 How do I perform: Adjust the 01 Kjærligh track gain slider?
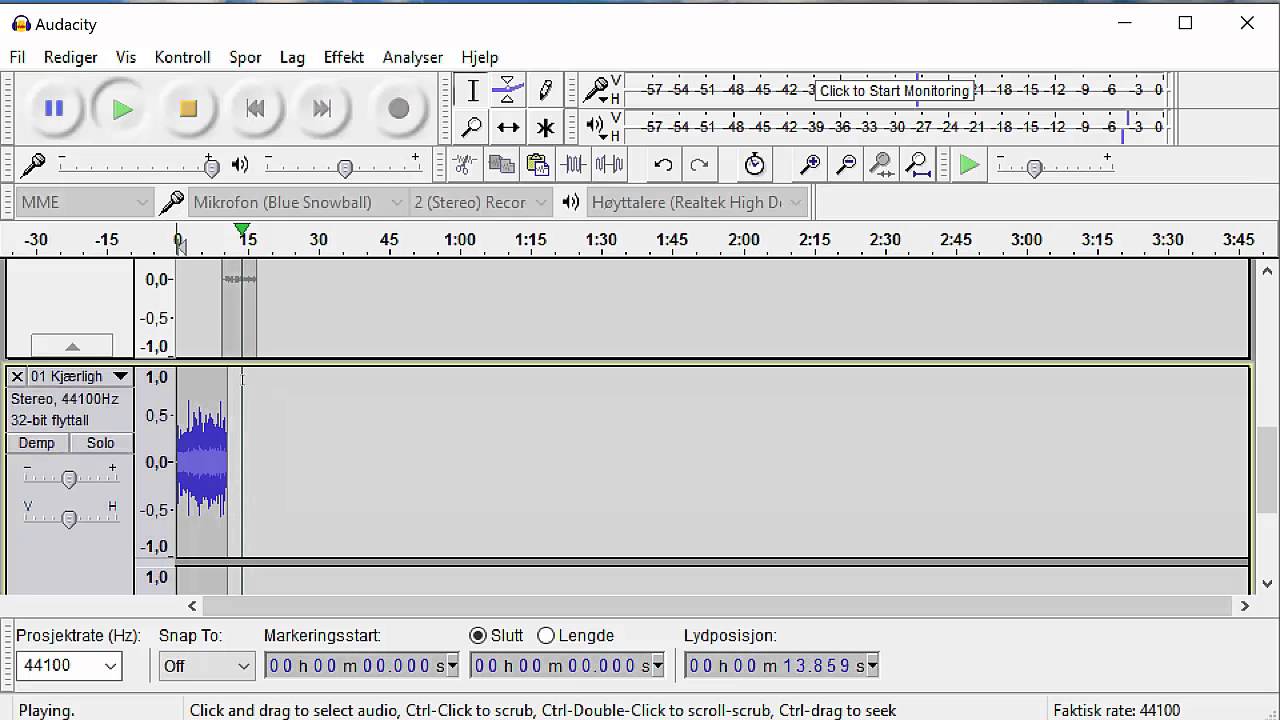pyautogui.click(x=69, y=478)
